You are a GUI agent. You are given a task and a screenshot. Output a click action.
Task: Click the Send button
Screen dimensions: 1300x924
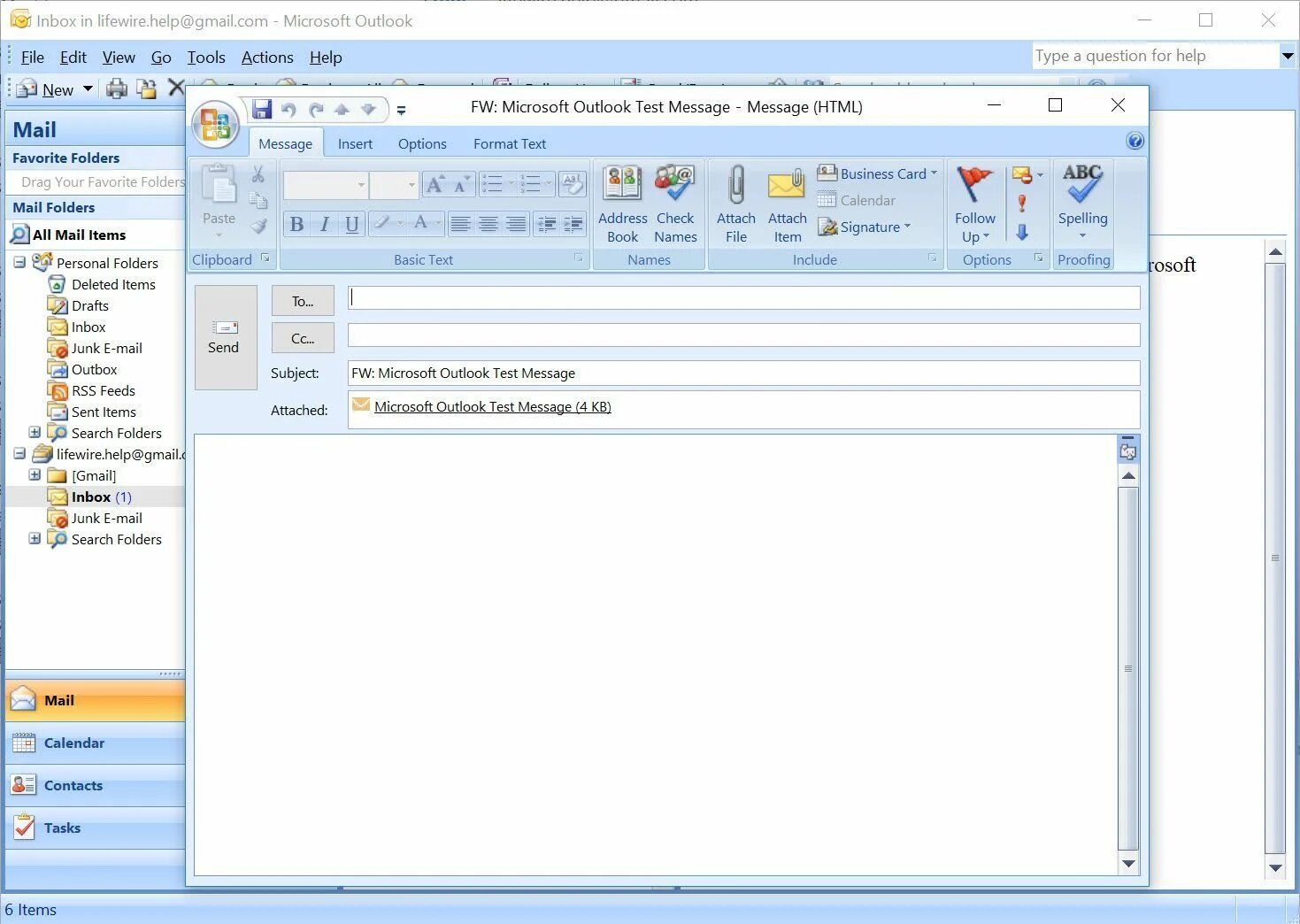tap(226, 337)
